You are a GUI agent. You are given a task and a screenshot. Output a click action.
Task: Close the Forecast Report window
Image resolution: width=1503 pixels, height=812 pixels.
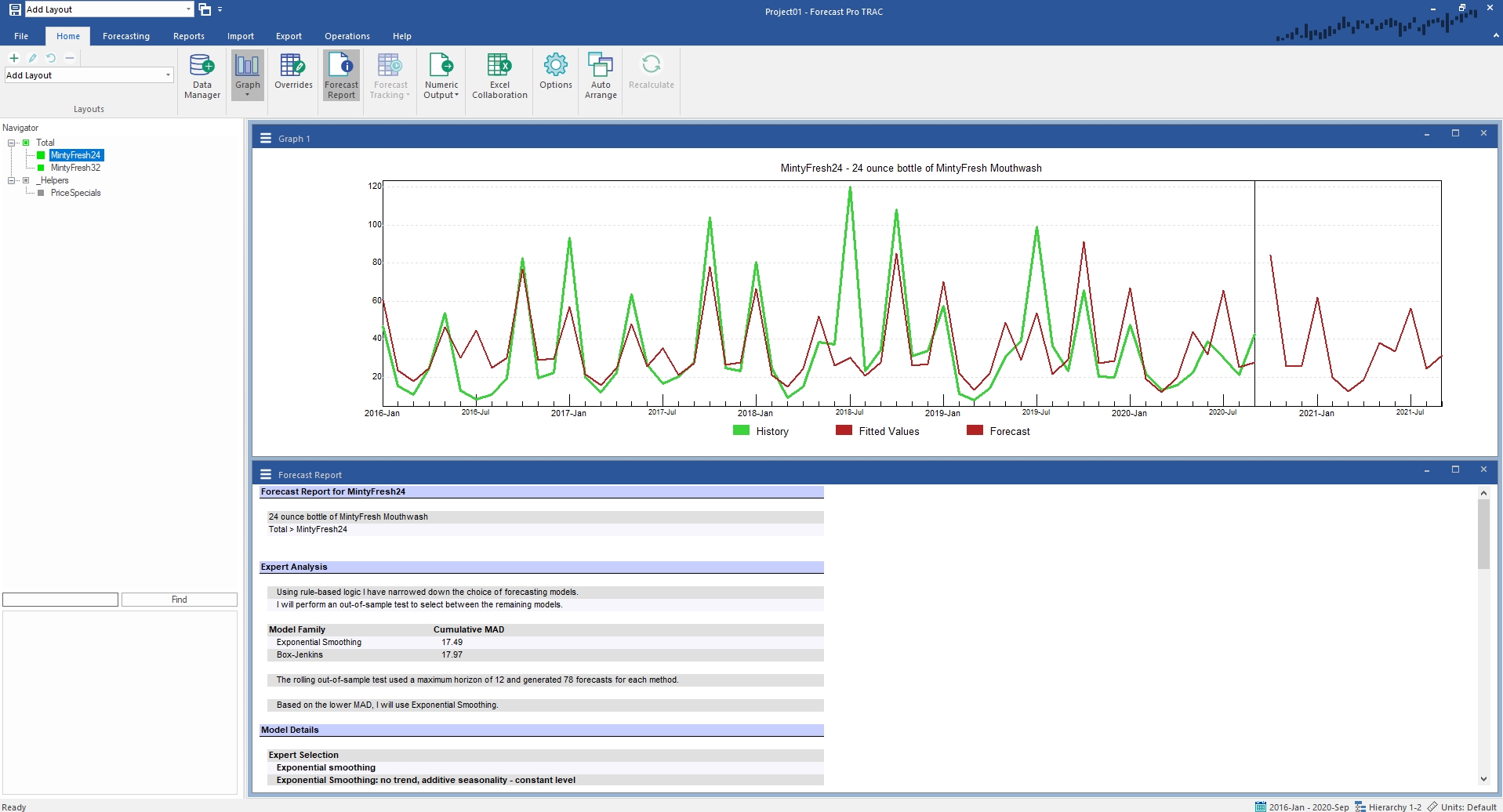pos(1483,469)
